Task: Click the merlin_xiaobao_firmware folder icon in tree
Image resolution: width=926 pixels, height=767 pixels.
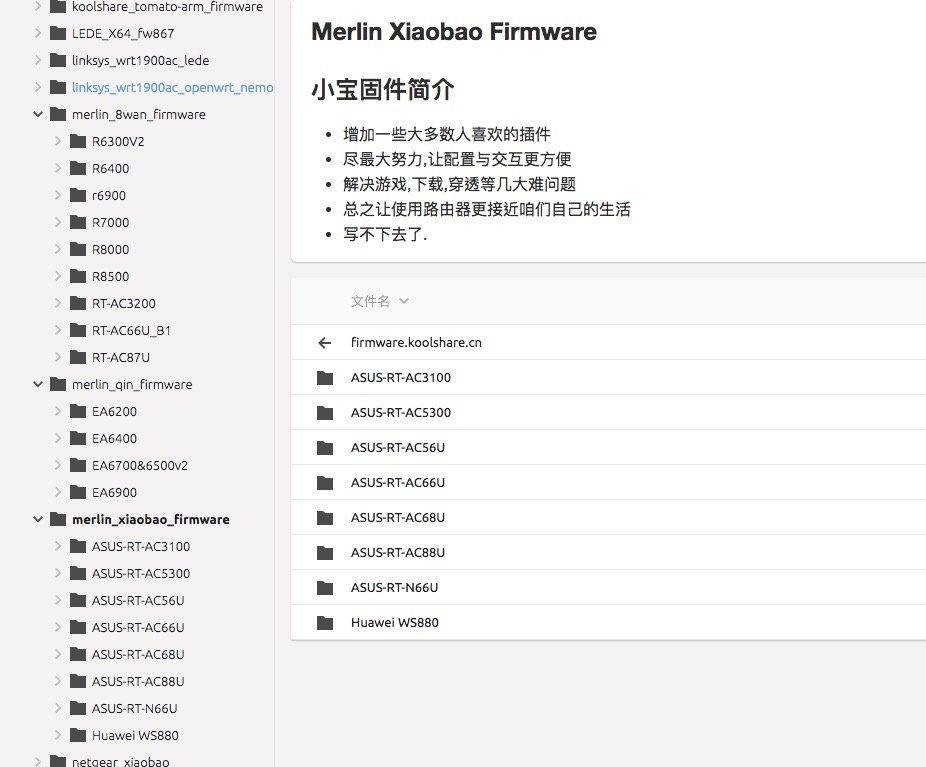Action: point(58,519)
